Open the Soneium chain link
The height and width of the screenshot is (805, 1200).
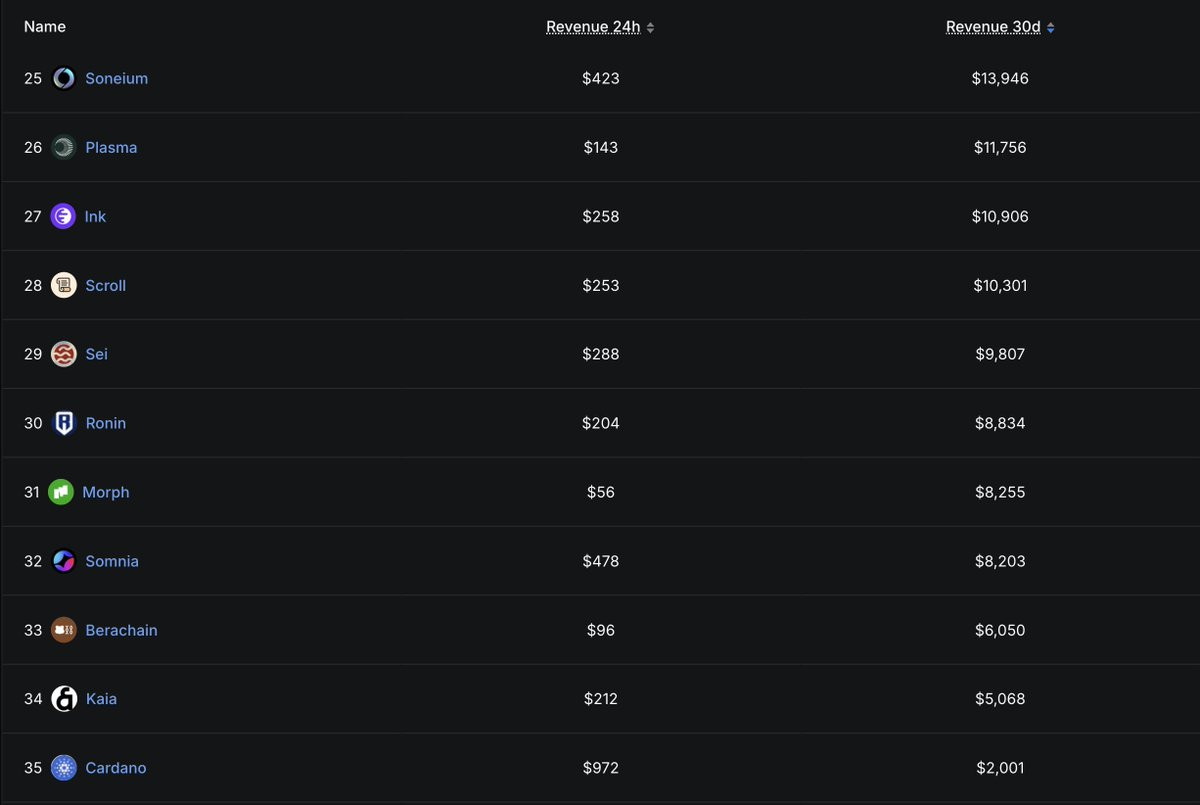coord(116,78)
